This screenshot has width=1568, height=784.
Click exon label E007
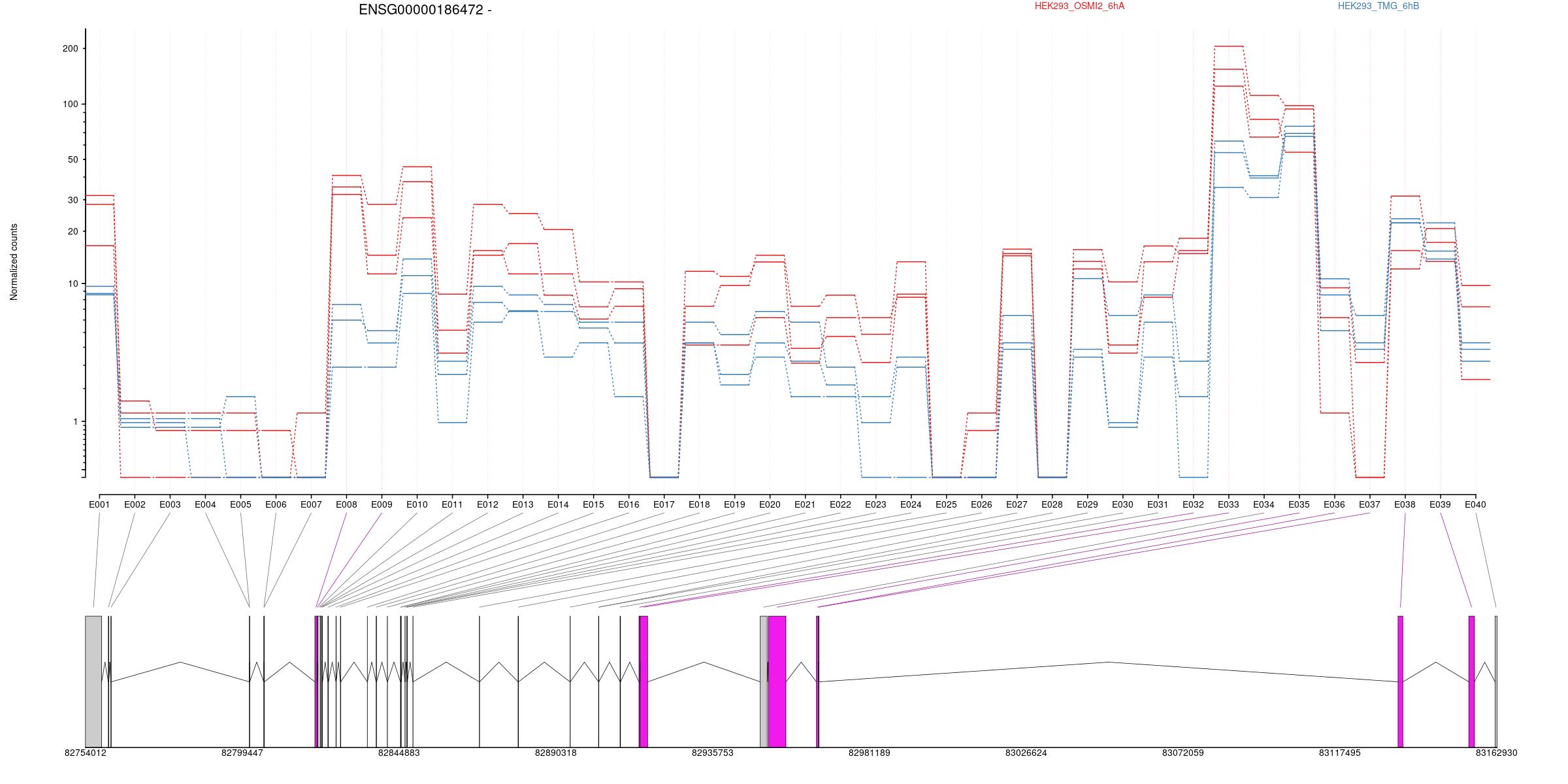click(x=311, y=504)
